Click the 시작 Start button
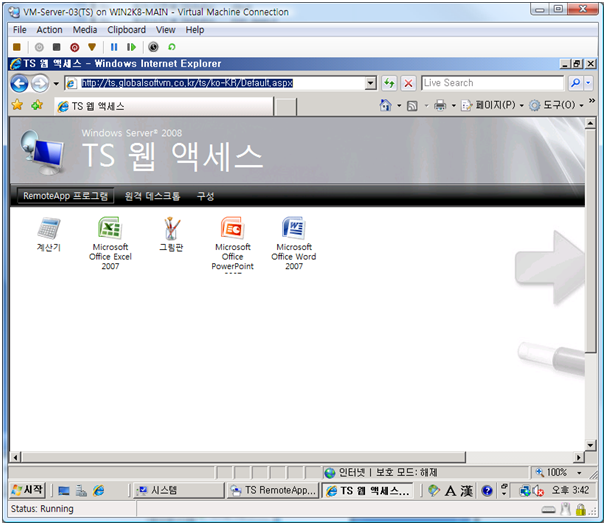Viewport: 606px width, 525px height. pos(27,490)
